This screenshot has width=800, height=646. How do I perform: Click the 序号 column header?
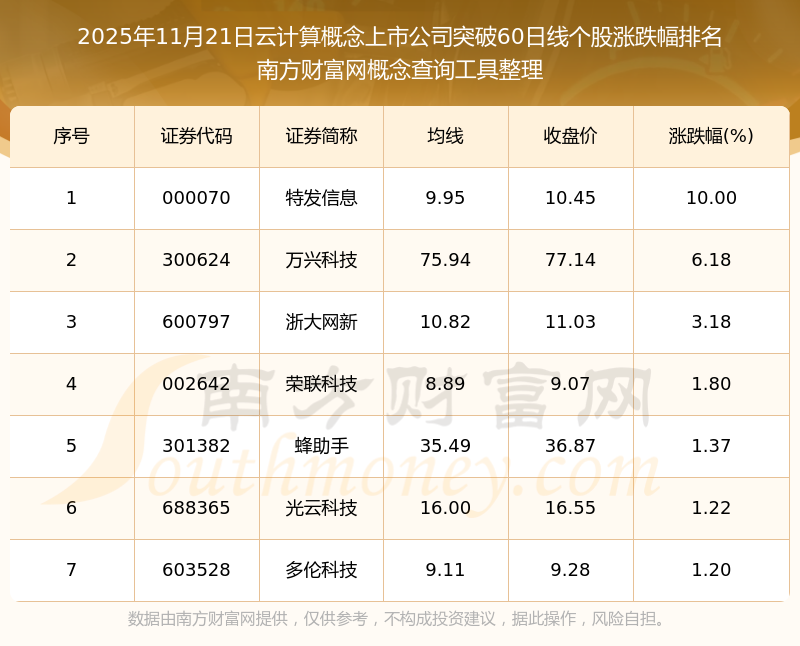pos(71,136)
